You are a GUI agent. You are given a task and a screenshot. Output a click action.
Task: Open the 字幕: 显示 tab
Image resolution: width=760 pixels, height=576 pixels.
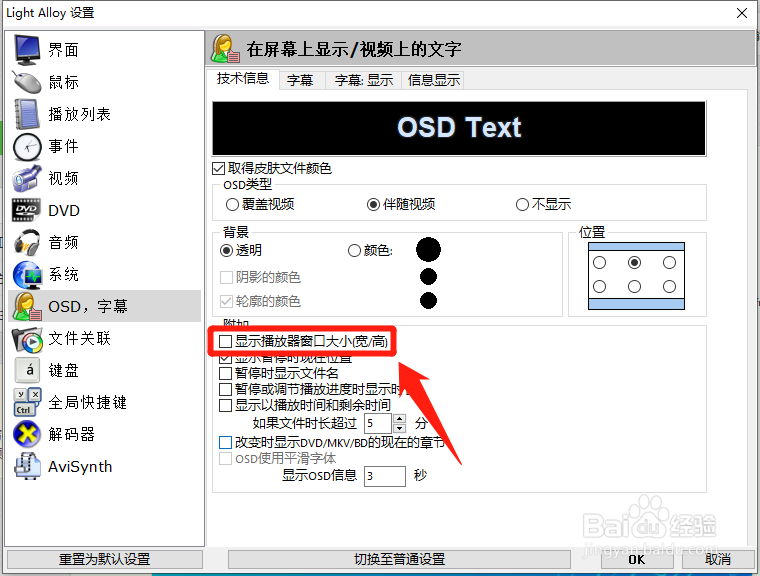coord(364,80)
